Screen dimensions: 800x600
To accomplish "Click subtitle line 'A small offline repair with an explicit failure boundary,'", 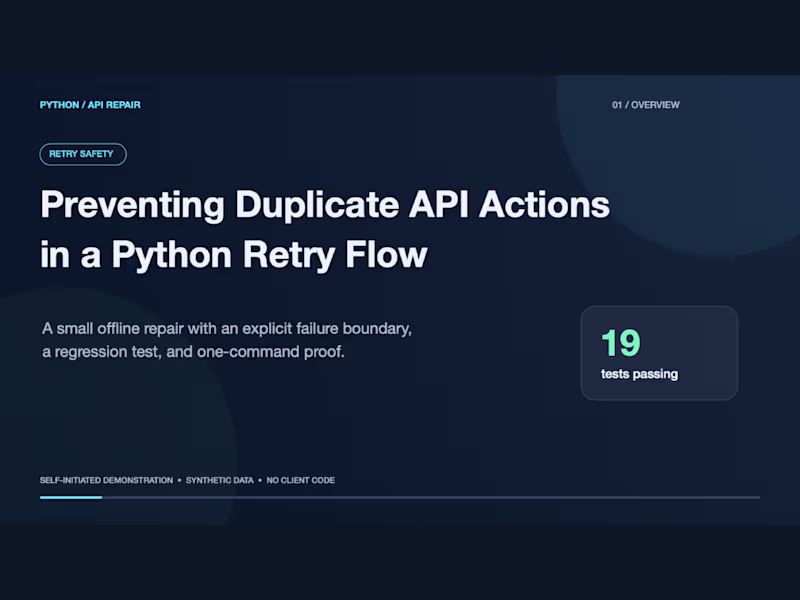I will coord(227,329).
